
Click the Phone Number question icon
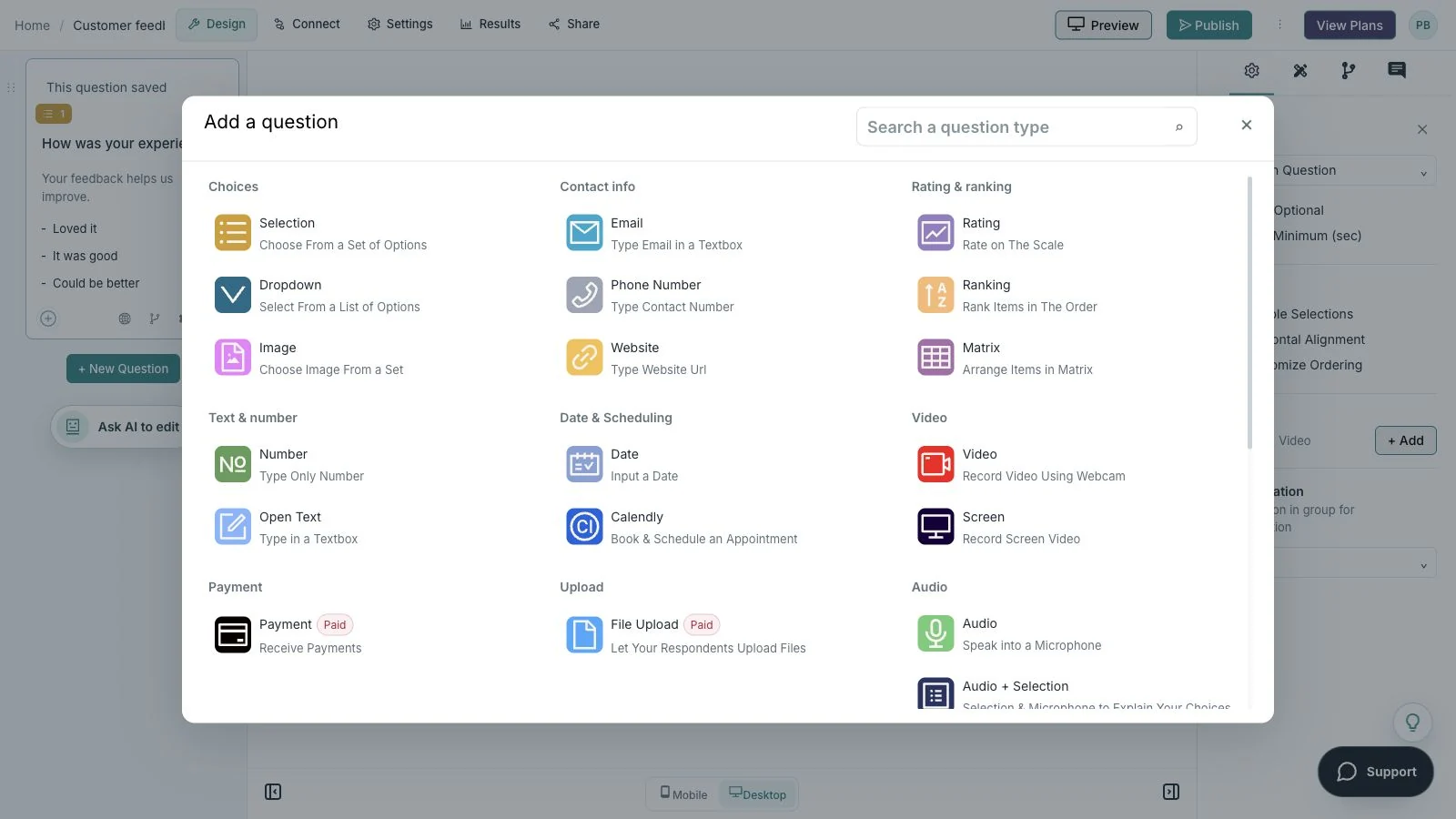click(x=584, y=295)
